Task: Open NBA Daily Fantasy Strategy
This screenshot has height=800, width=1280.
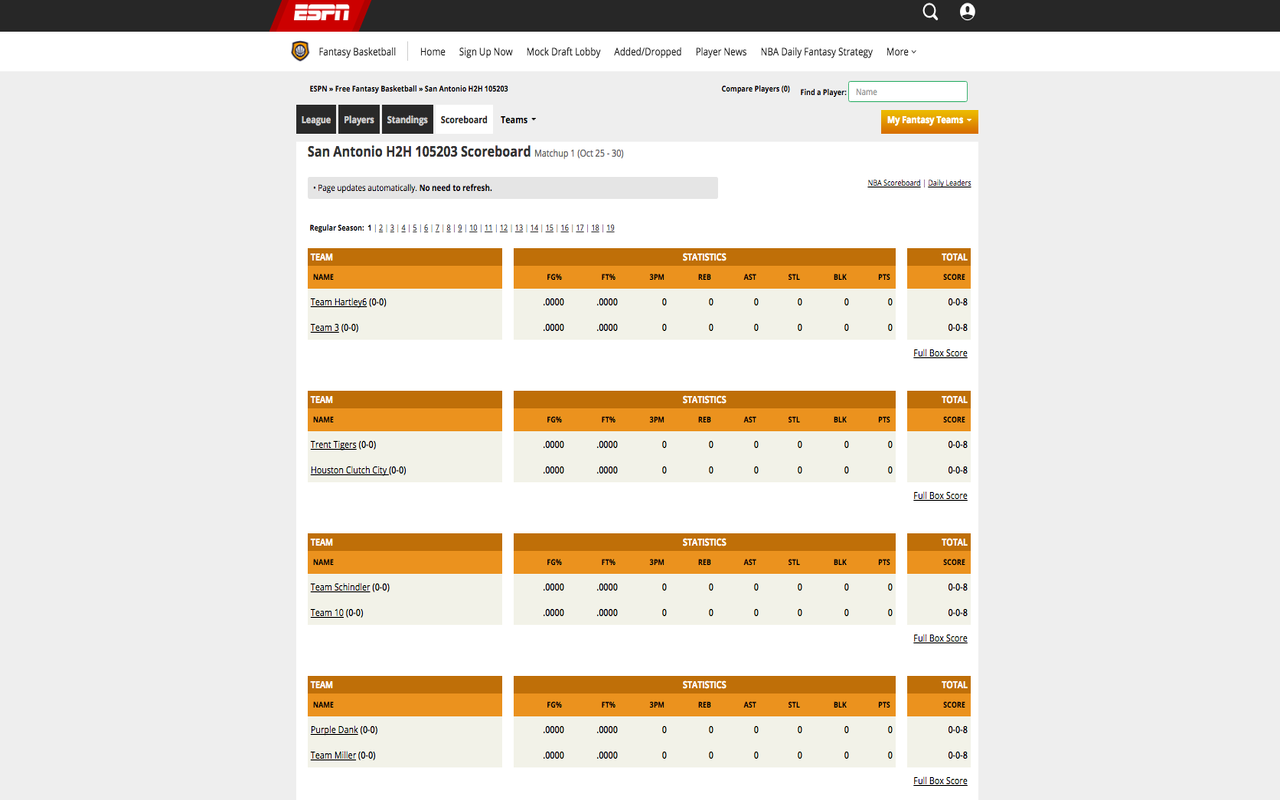Action: click(x=816, y=52)
